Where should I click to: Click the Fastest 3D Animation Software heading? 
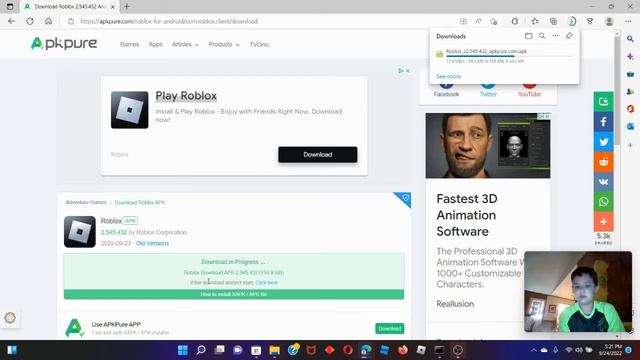pos(467,215)
